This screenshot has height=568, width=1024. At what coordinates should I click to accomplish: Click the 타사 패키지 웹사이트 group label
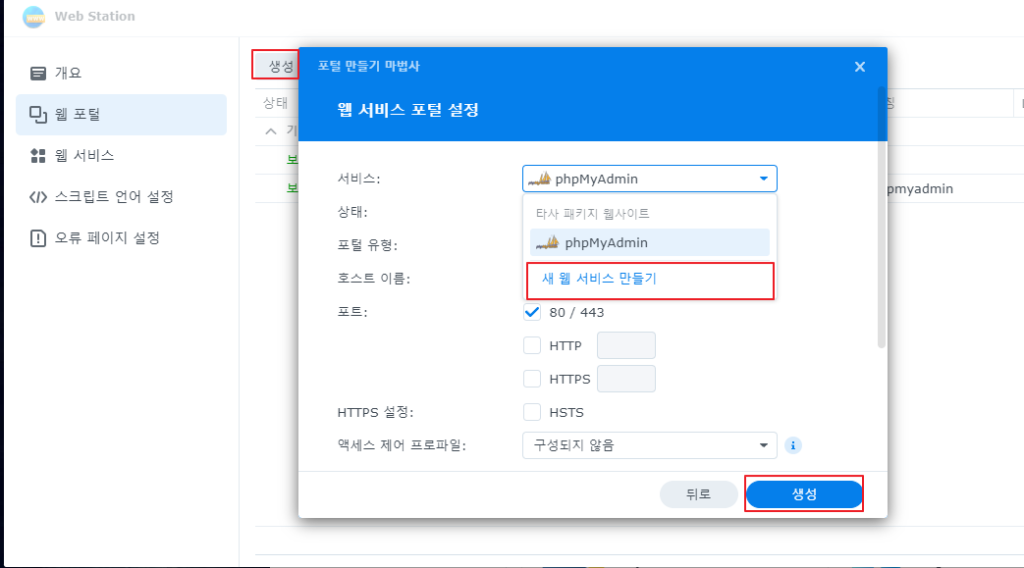pos(592,213)
